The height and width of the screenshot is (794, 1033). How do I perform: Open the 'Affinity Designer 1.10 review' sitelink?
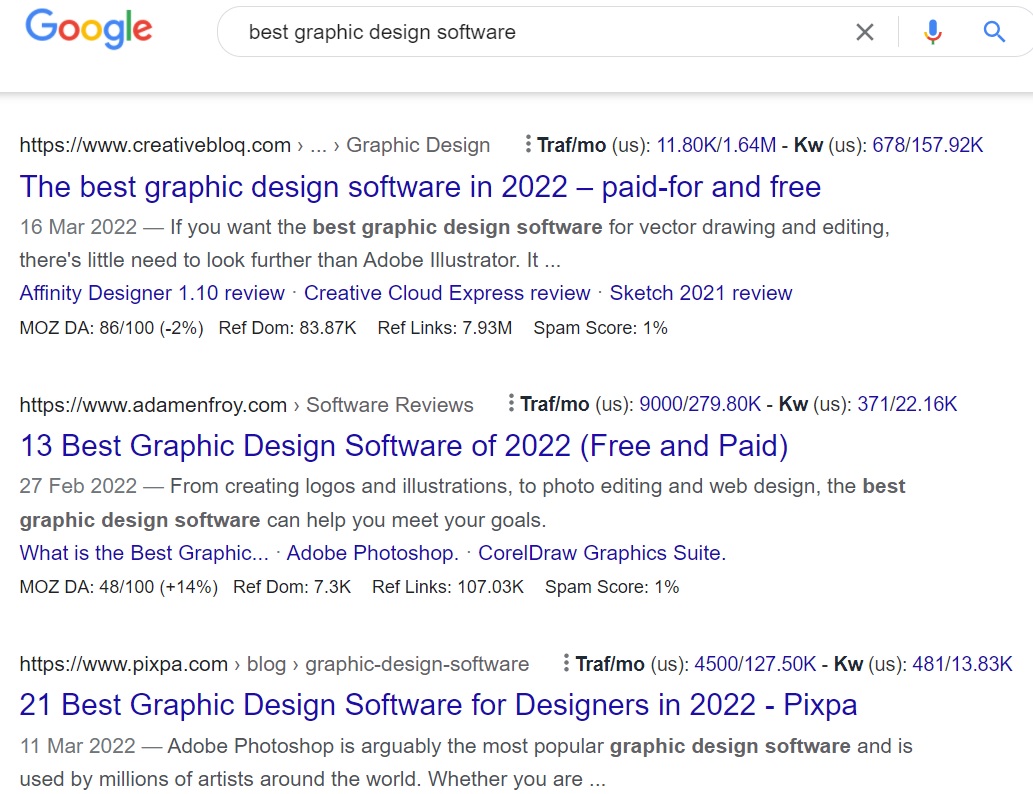point(152,293)
